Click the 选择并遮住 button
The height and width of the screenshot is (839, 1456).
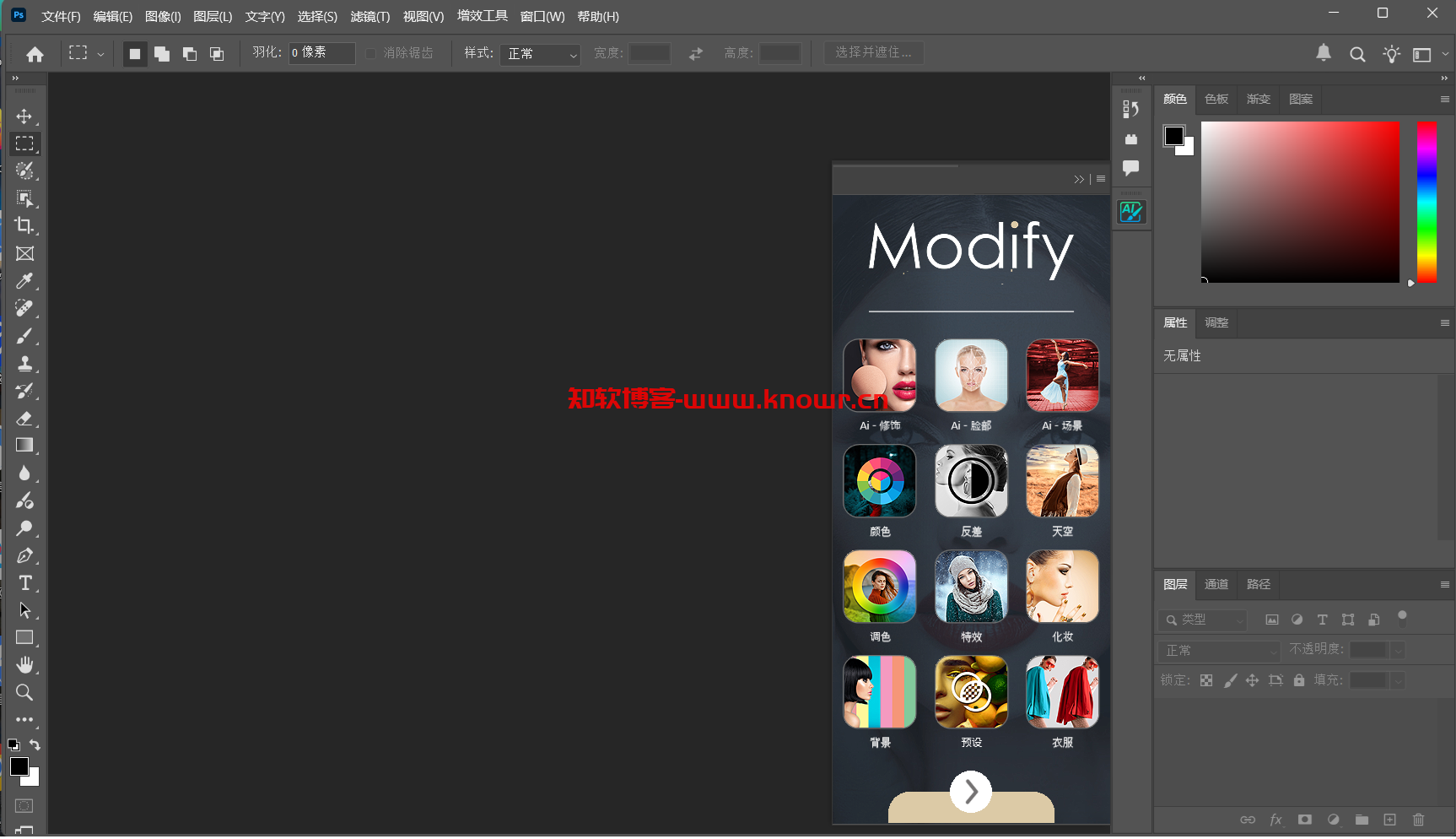(873, 52)
